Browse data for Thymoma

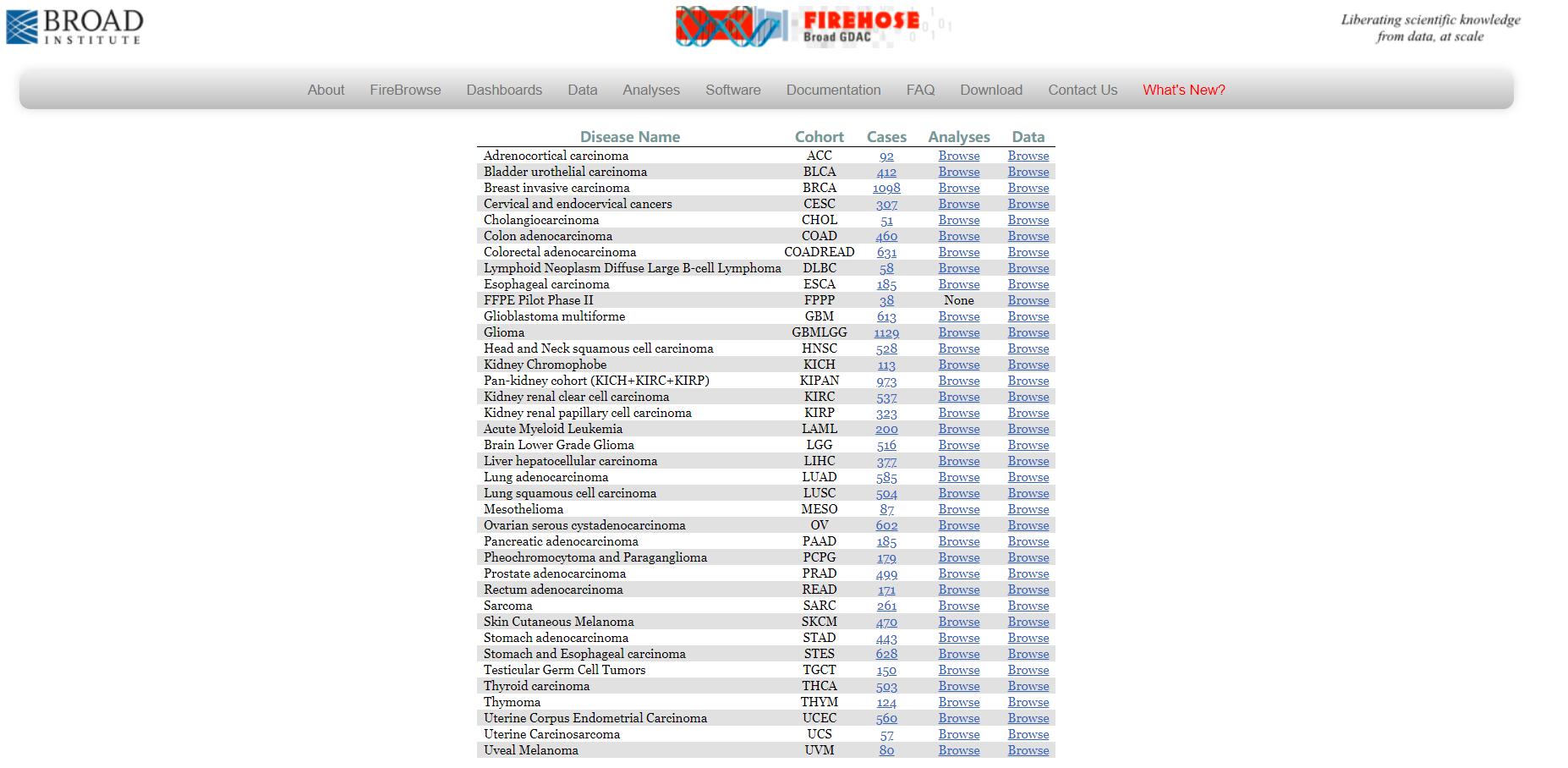pyautogui.click(x=1028, y=702)
